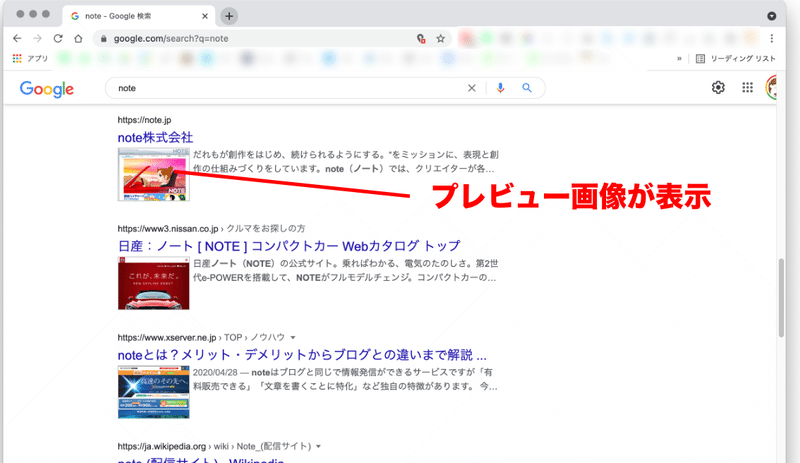Open the Nissan NOTE Web catalog result
Image resolution: width=800 pixels, height=463 pixels.
coord(289,246)
